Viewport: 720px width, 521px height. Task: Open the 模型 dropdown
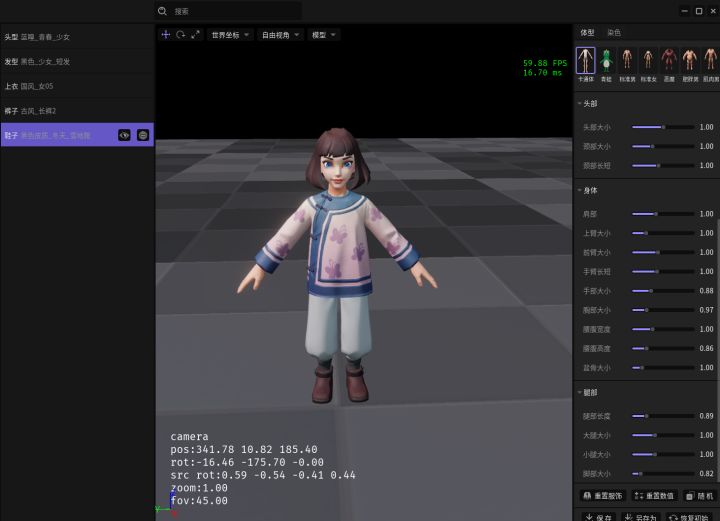(x=324, y=35)
